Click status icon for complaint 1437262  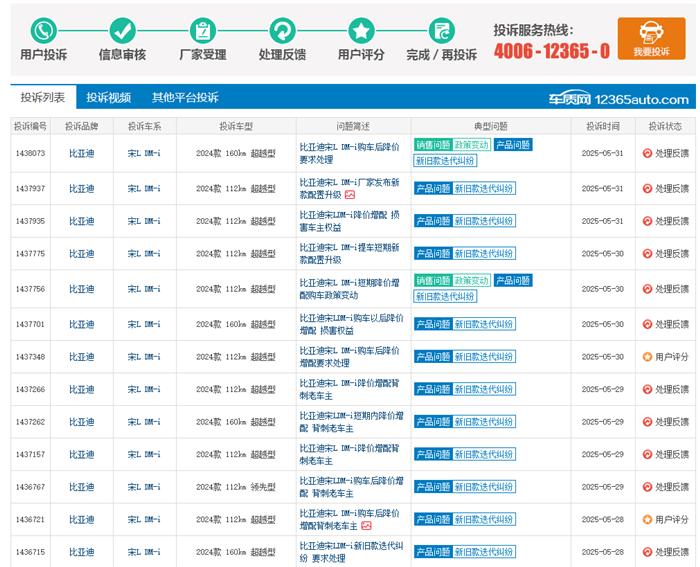point(647,422)
